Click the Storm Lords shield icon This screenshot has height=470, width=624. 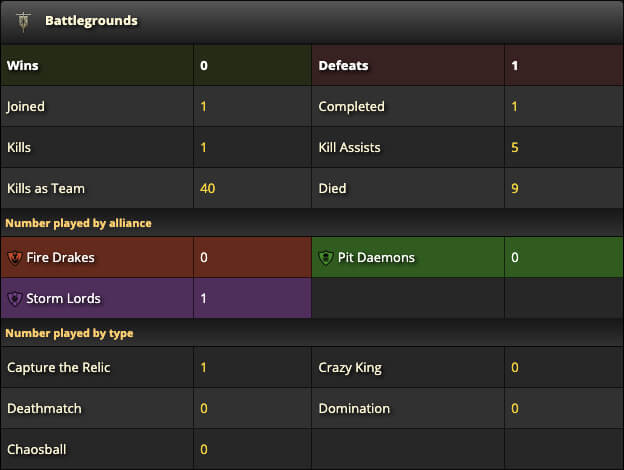click(15, 298)
